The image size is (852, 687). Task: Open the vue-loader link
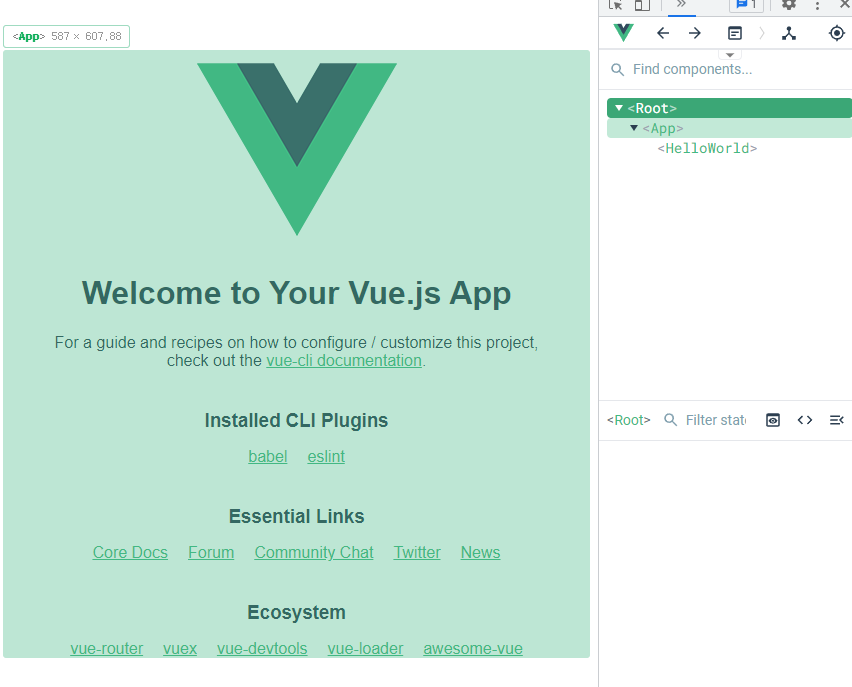(x=366, y=648)
